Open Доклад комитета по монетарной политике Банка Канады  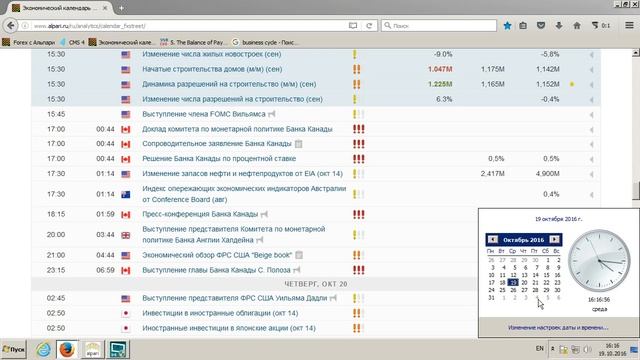237,129
